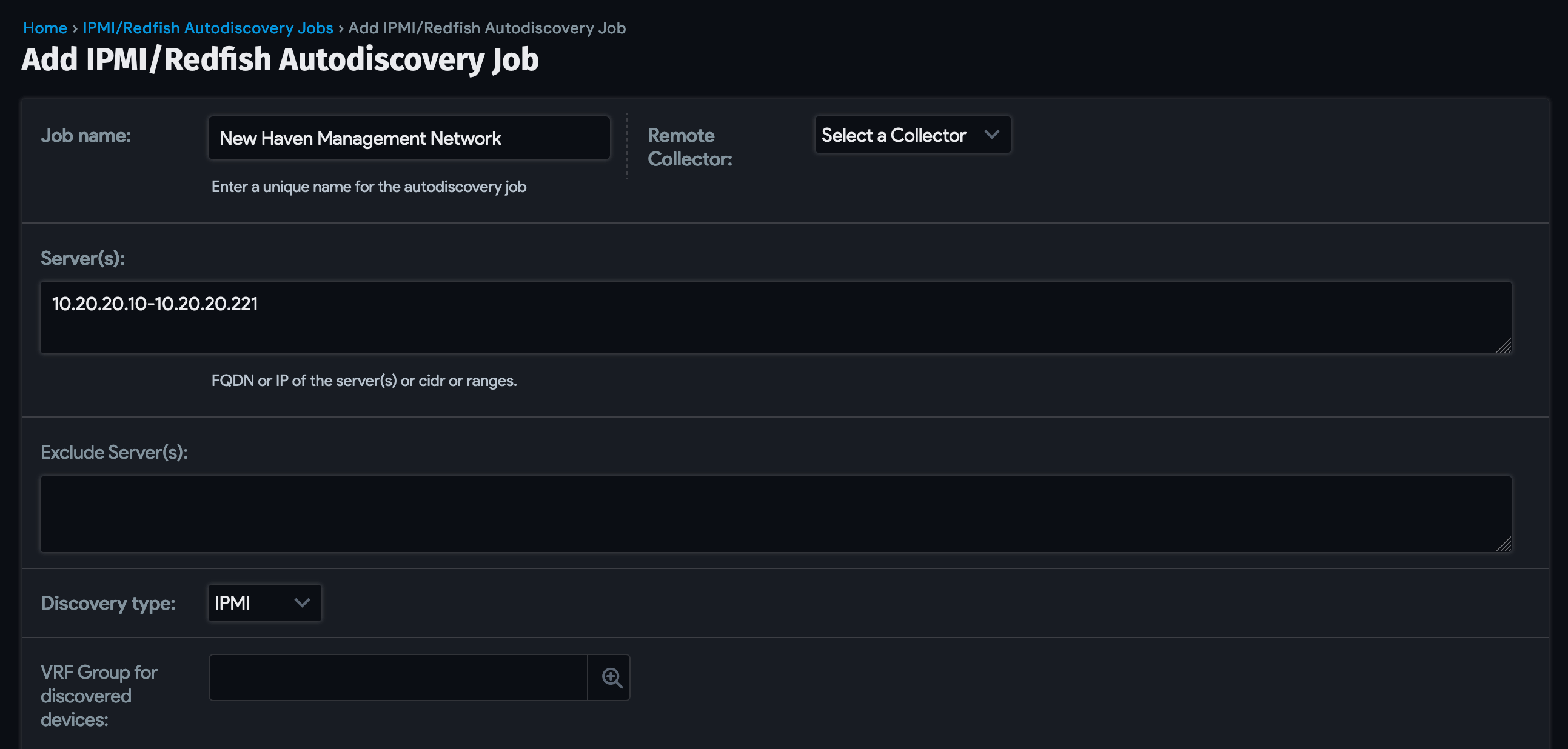Viewport: 1568px width, 749px height.
Task: Open the Remote Collector dropdown
Action: tap(911, 135)
